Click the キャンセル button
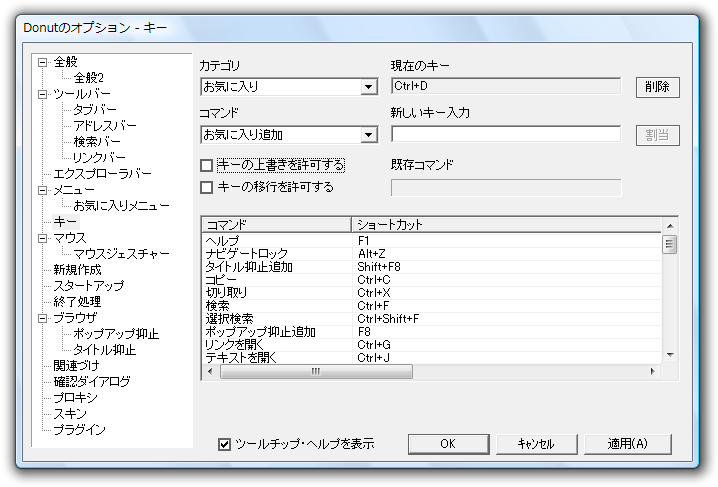This screenshot has height=487, width=718. pyautogui.click(x=536, y=444)
